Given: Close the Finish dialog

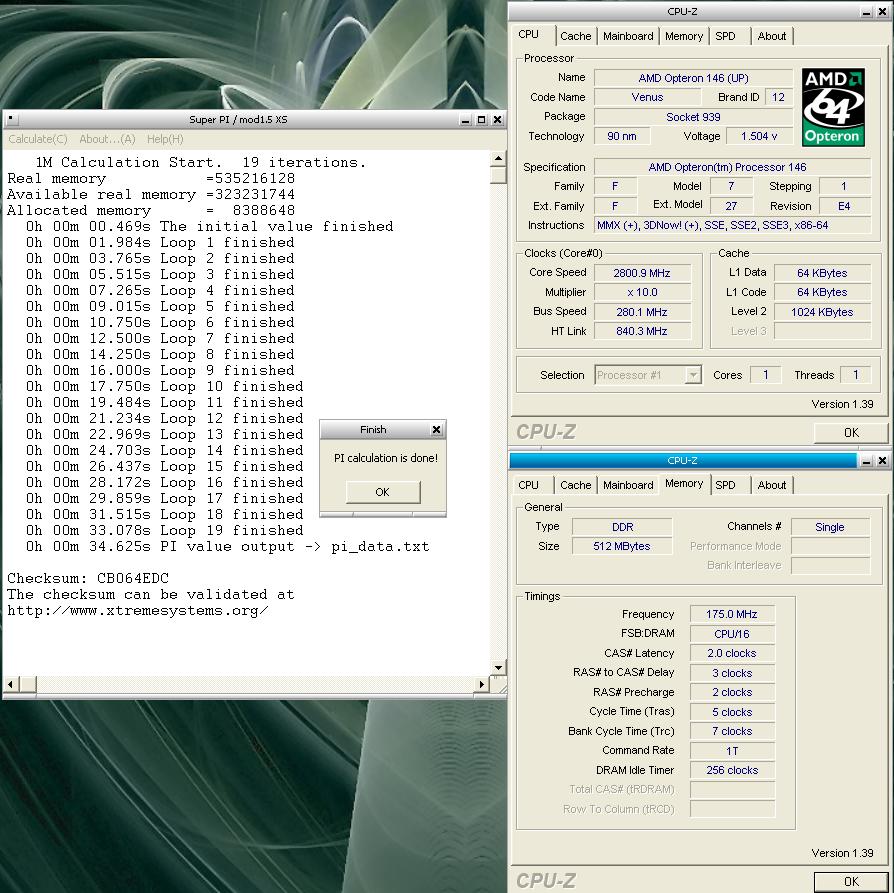Looking at the screenshot, I should coord(436,429).
